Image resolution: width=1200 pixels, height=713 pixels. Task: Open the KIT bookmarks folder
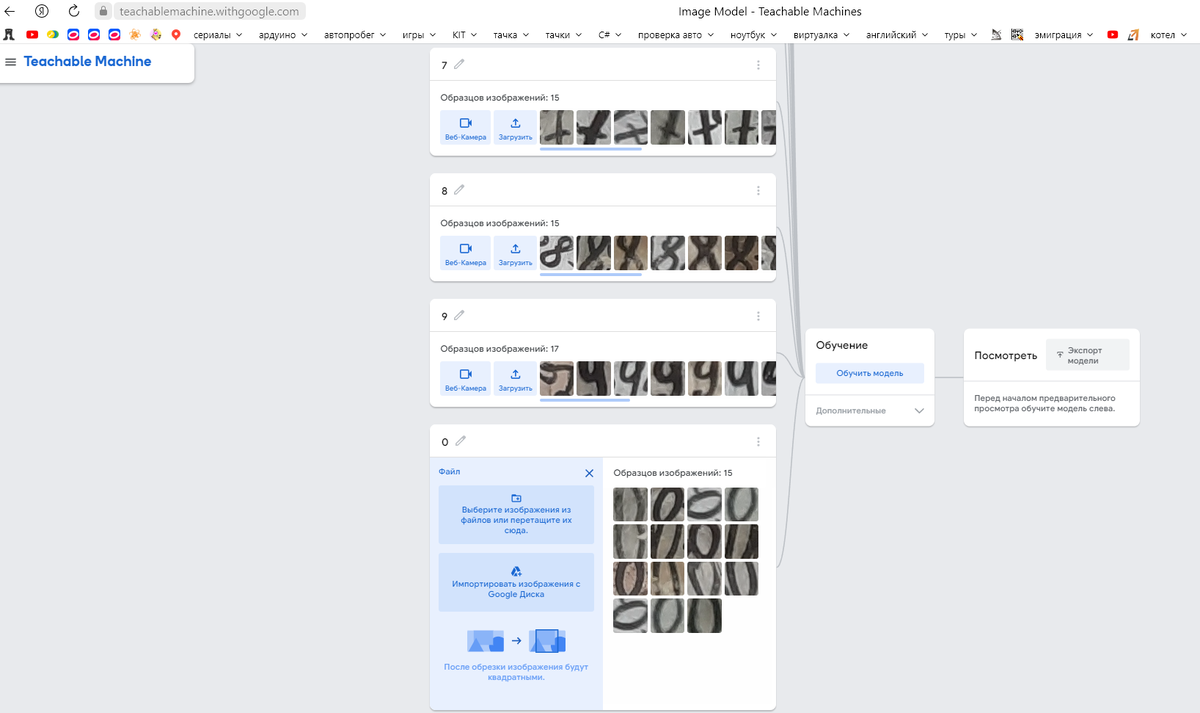pos(465,34)
